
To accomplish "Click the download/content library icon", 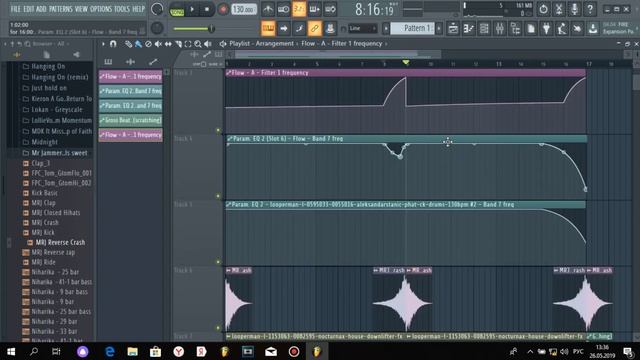I will click(x=593, y=28).
